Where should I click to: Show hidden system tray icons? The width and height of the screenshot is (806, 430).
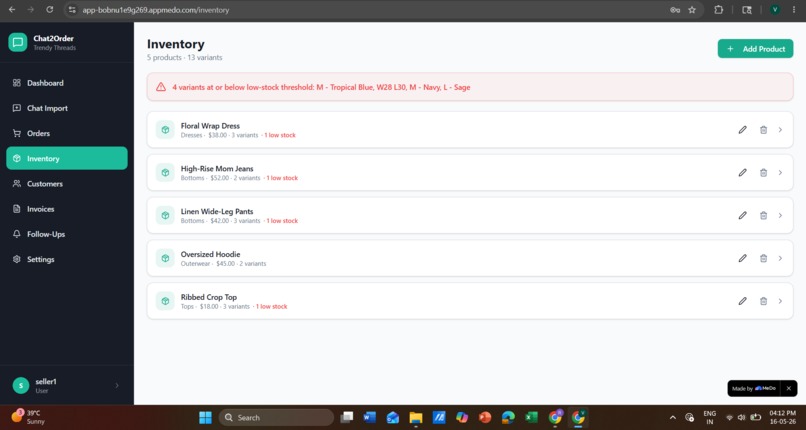672,417
